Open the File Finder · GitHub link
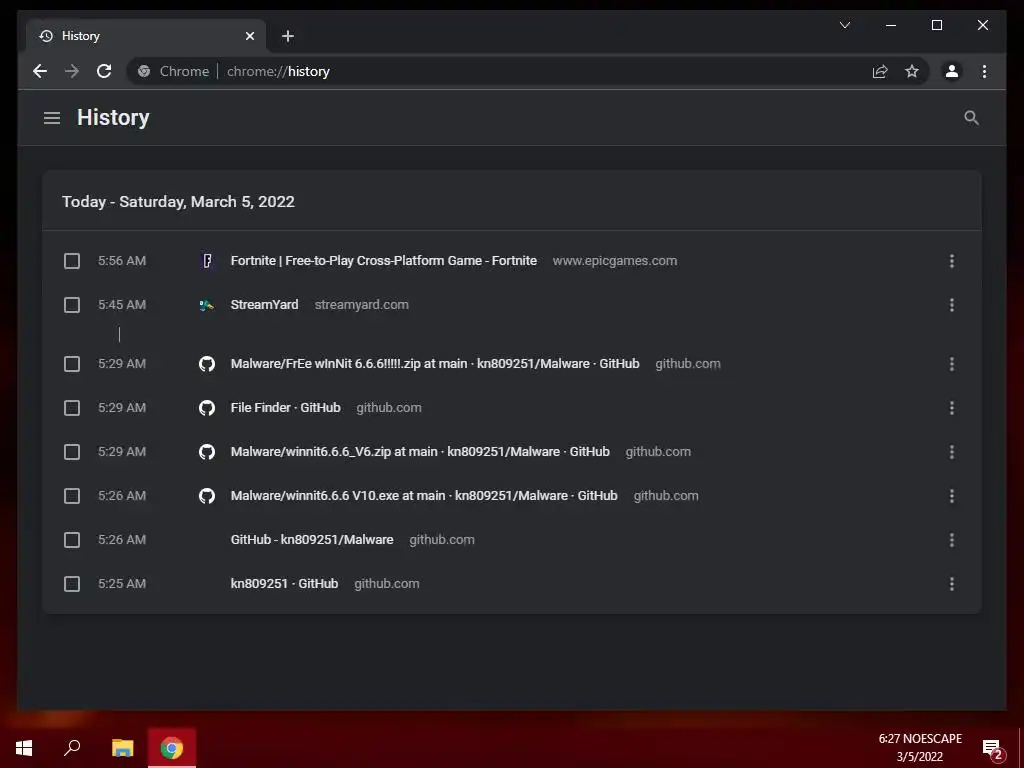The height and width of the screenshot is (768, 1024). (x=285, y=408)
